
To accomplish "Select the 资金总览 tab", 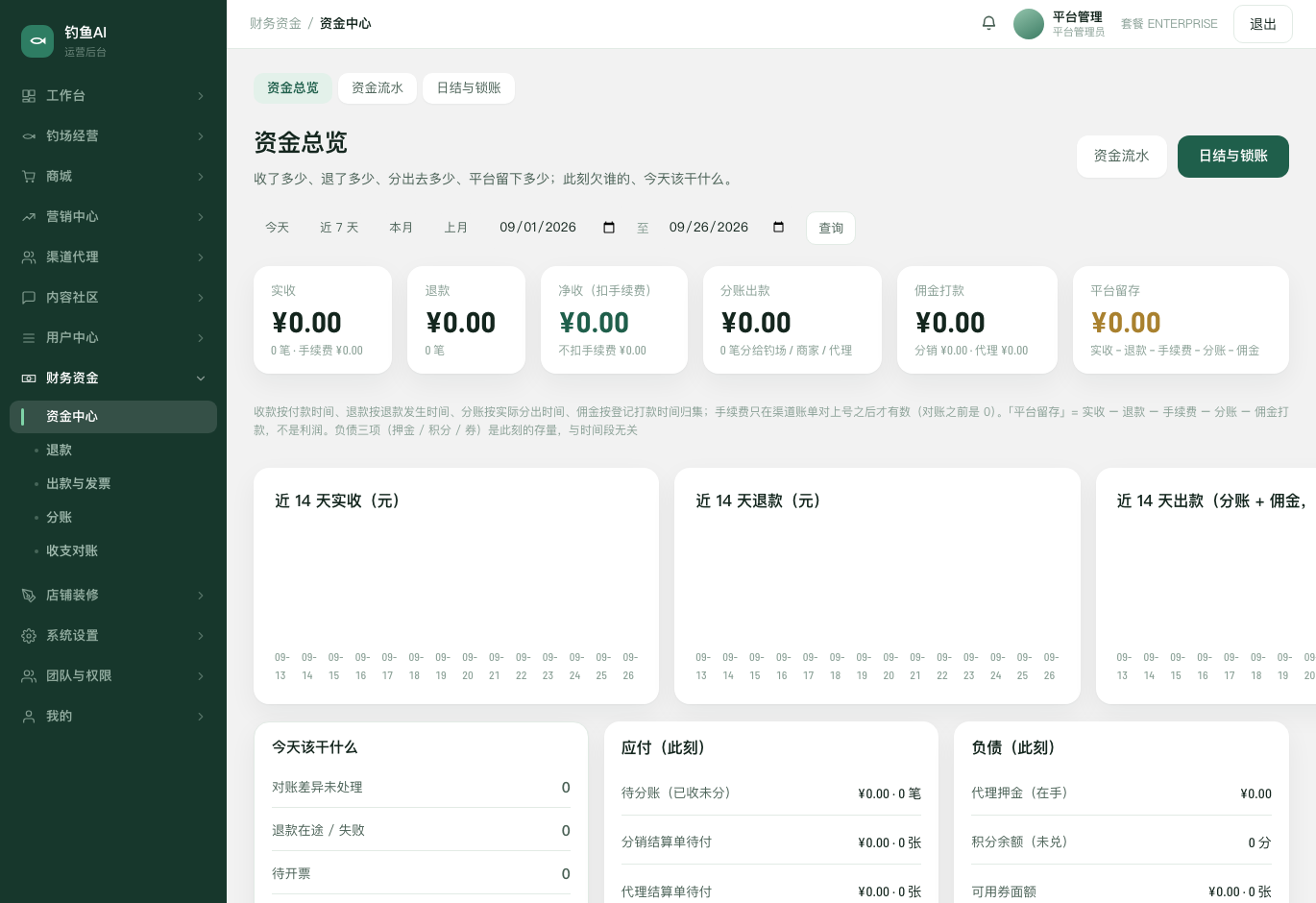I will (x=293, y=88).
